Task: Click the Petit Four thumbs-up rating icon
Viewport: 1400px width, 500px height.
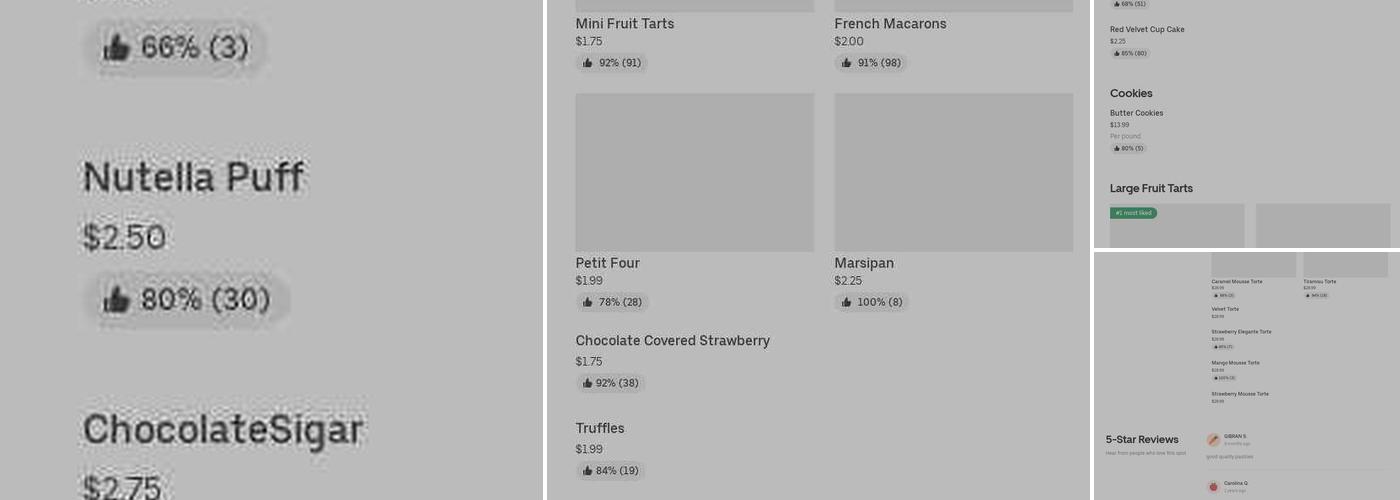Action: coord(587,302)
